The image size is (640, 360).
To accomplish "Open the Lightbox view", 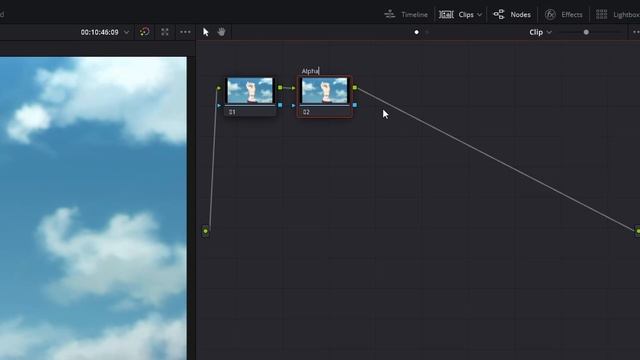I will (618, 15).
